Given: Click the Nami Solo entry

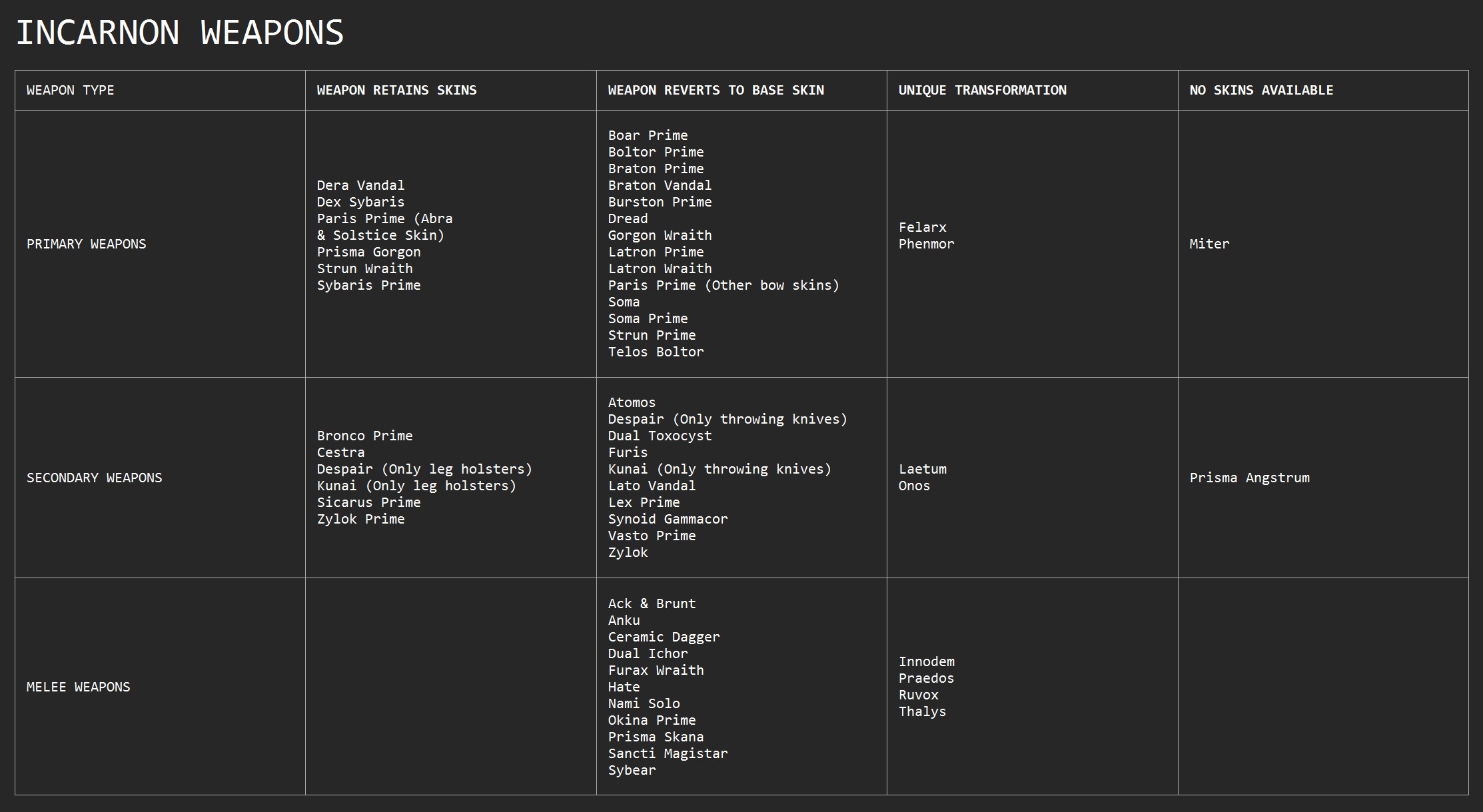Looking at the screenshot, I should (x=644, y=703).
